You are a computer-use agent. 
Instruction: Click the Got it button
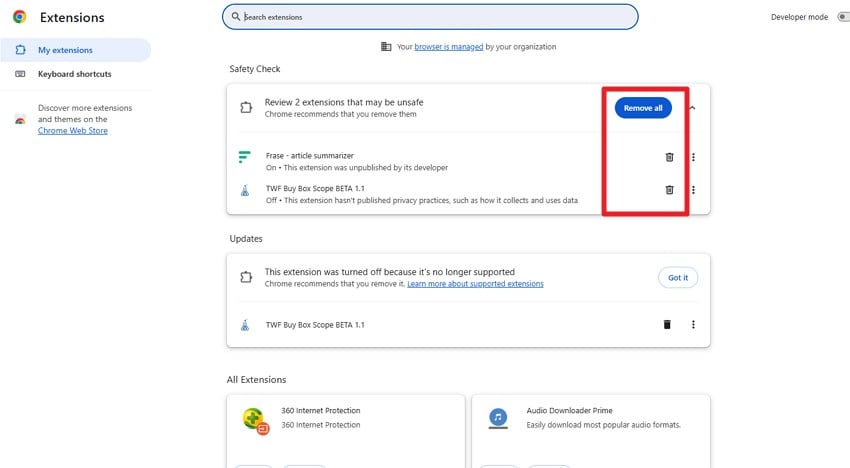[x=678, y=278]
